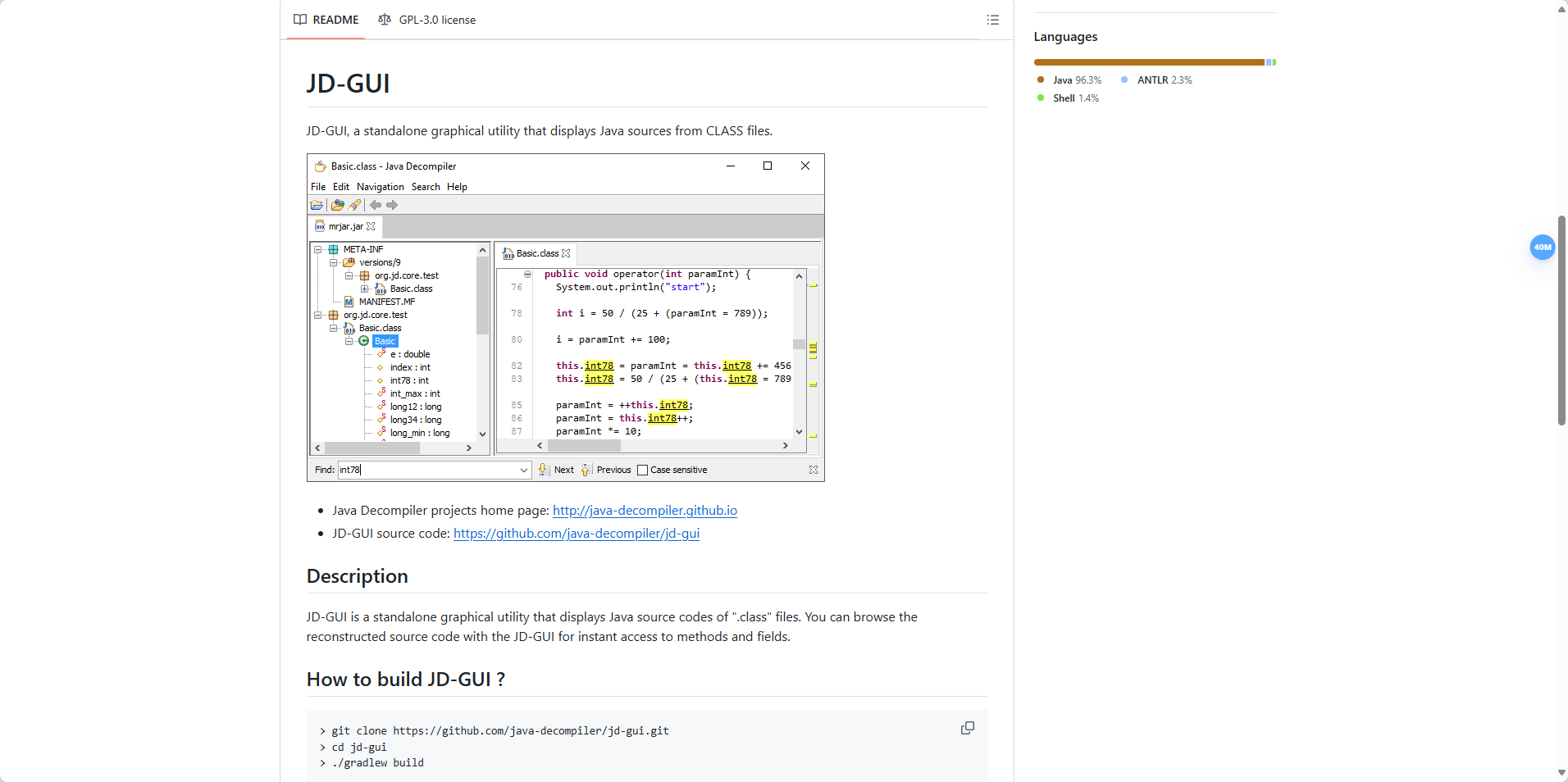Click the Next find button
Screen dimensions: 1568x782
point(555,470)
